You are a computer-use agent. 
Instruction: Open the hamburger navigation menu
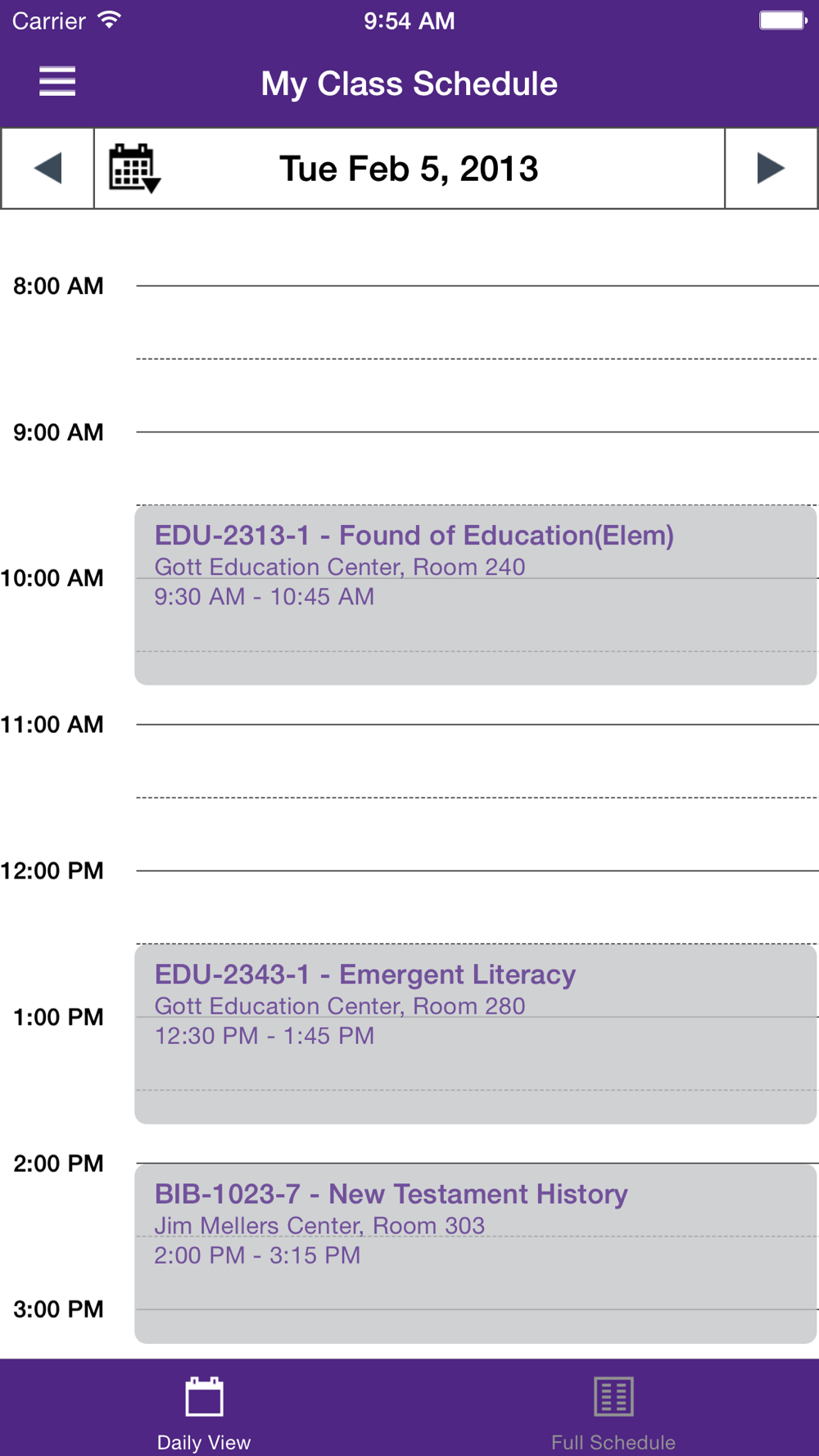(57, 82)
